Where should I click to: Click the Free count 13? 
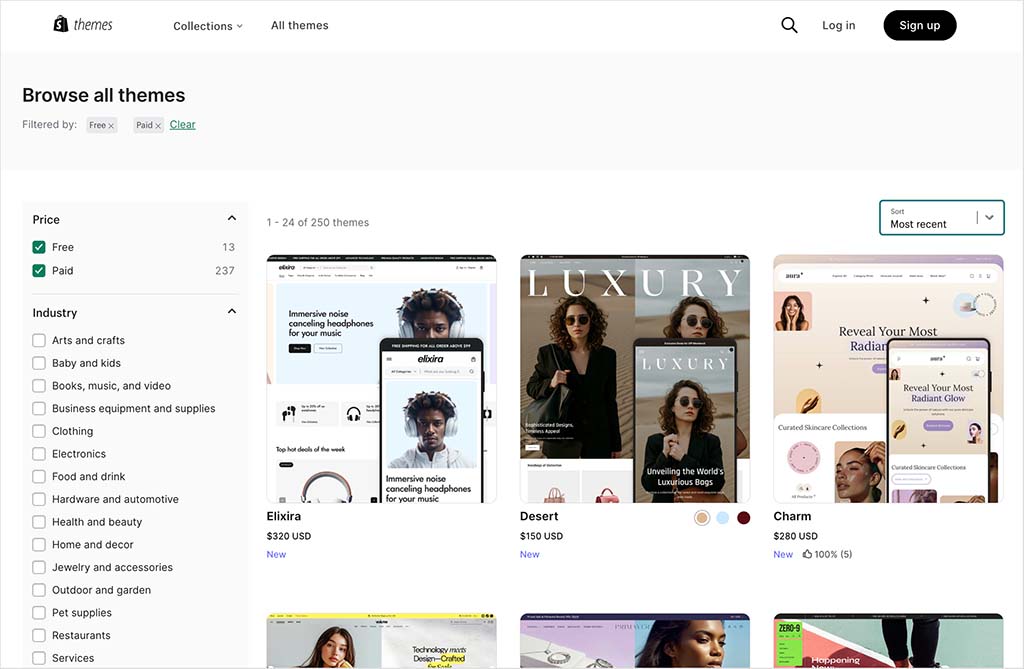[228, 247]
